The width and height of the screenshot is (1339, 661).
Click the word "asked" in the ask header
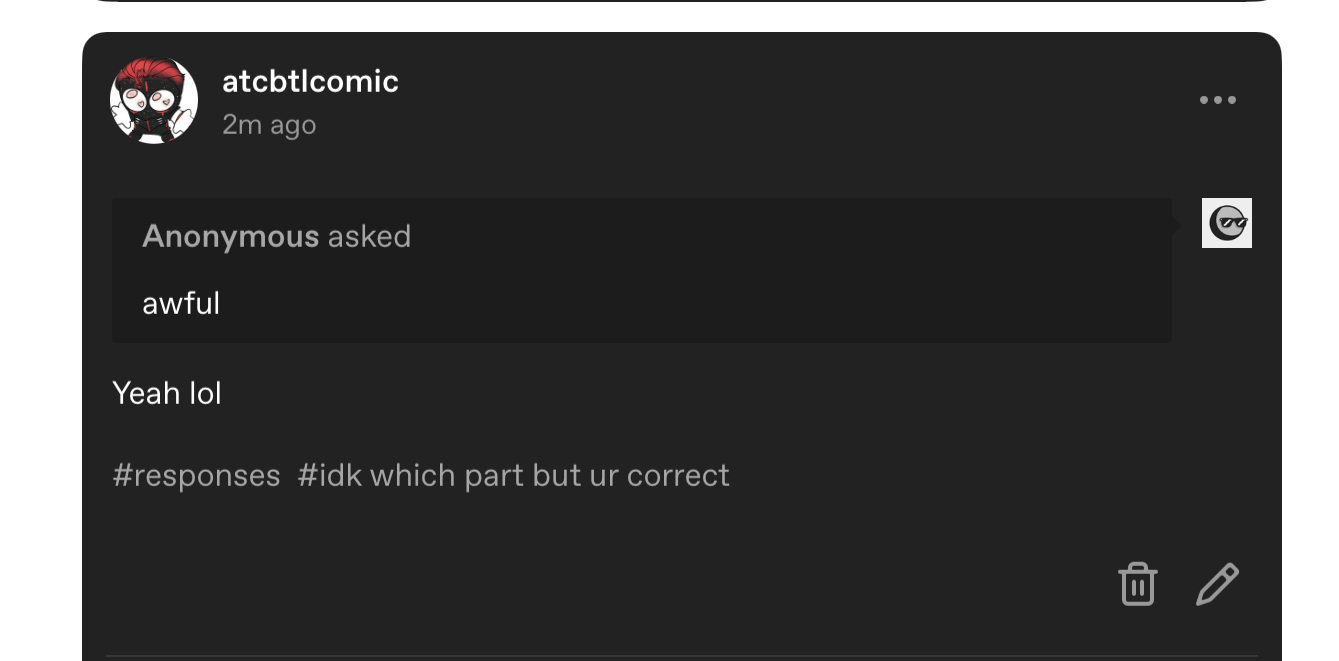coord(369,236)
